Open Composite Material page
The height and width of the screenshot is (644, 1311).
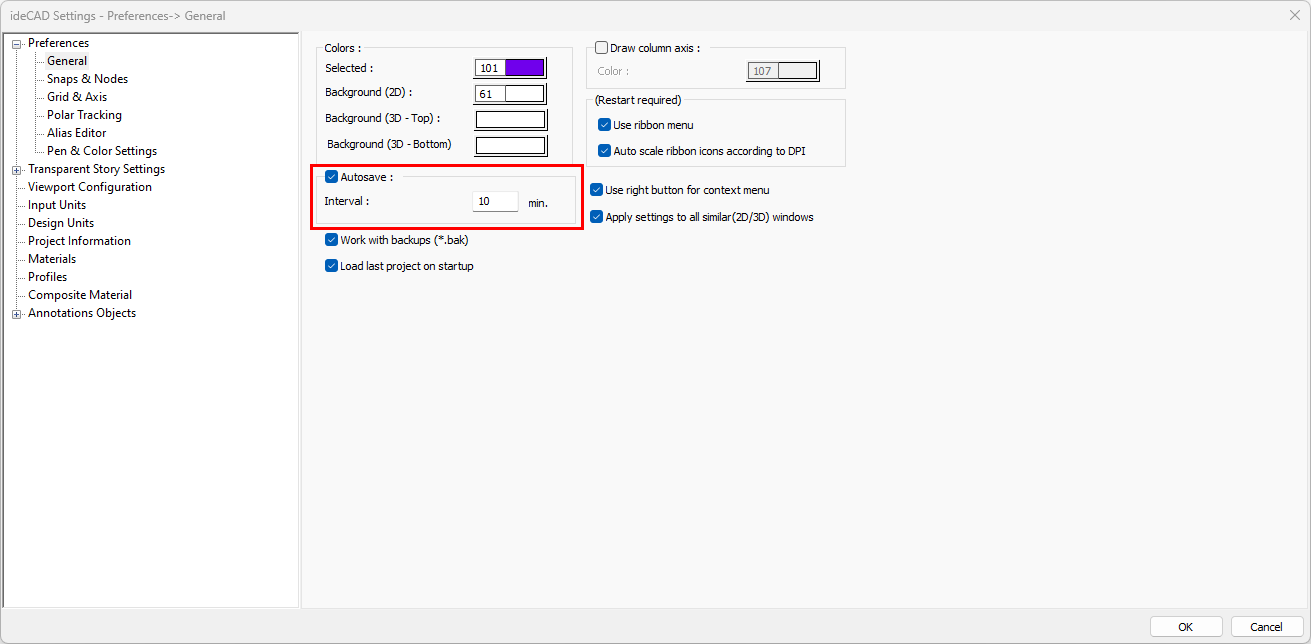pos(80,295)
